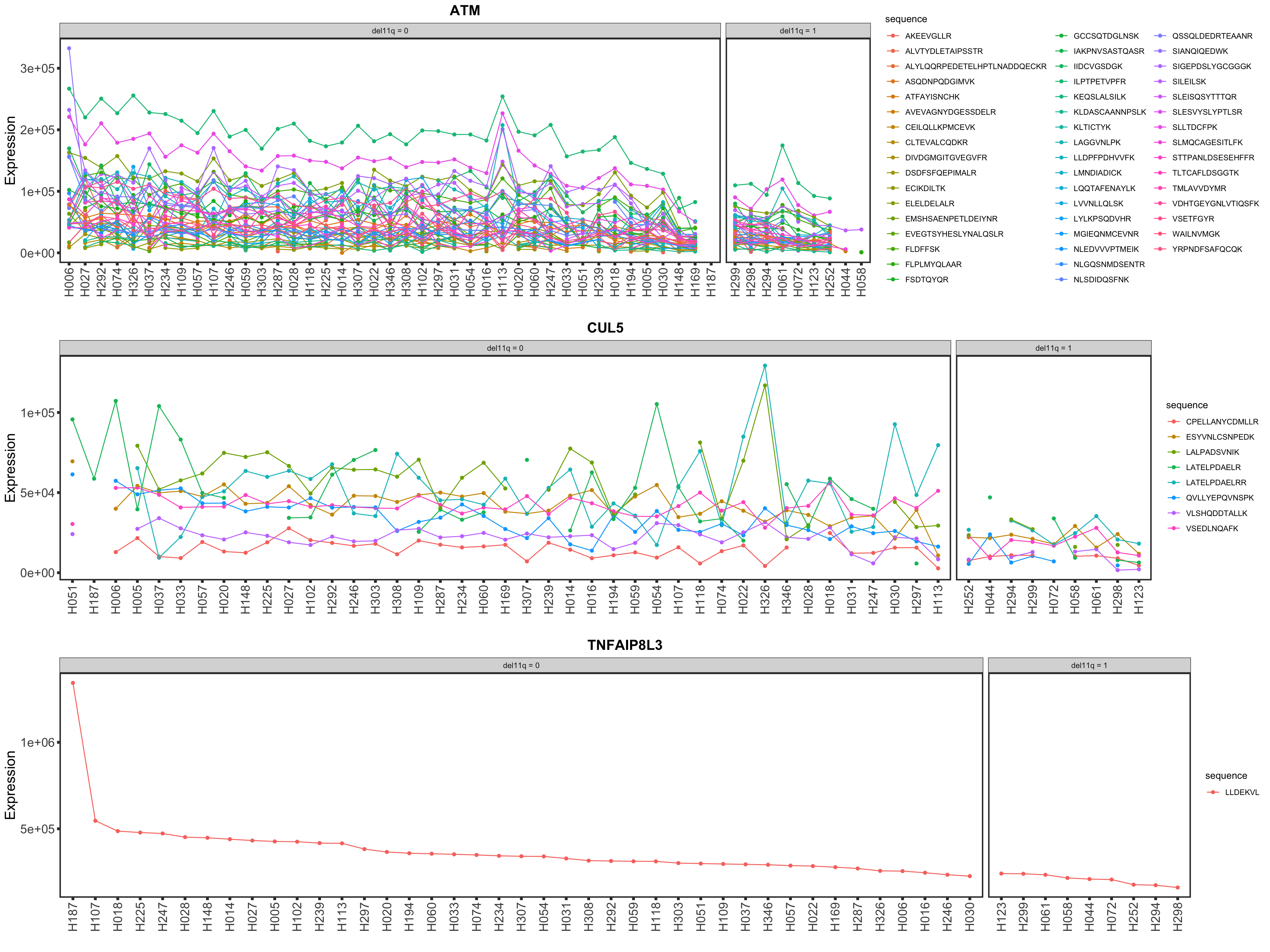
Task: Click the TNFAIP8L3 del11q = 0 facet header
Action: 521,666
